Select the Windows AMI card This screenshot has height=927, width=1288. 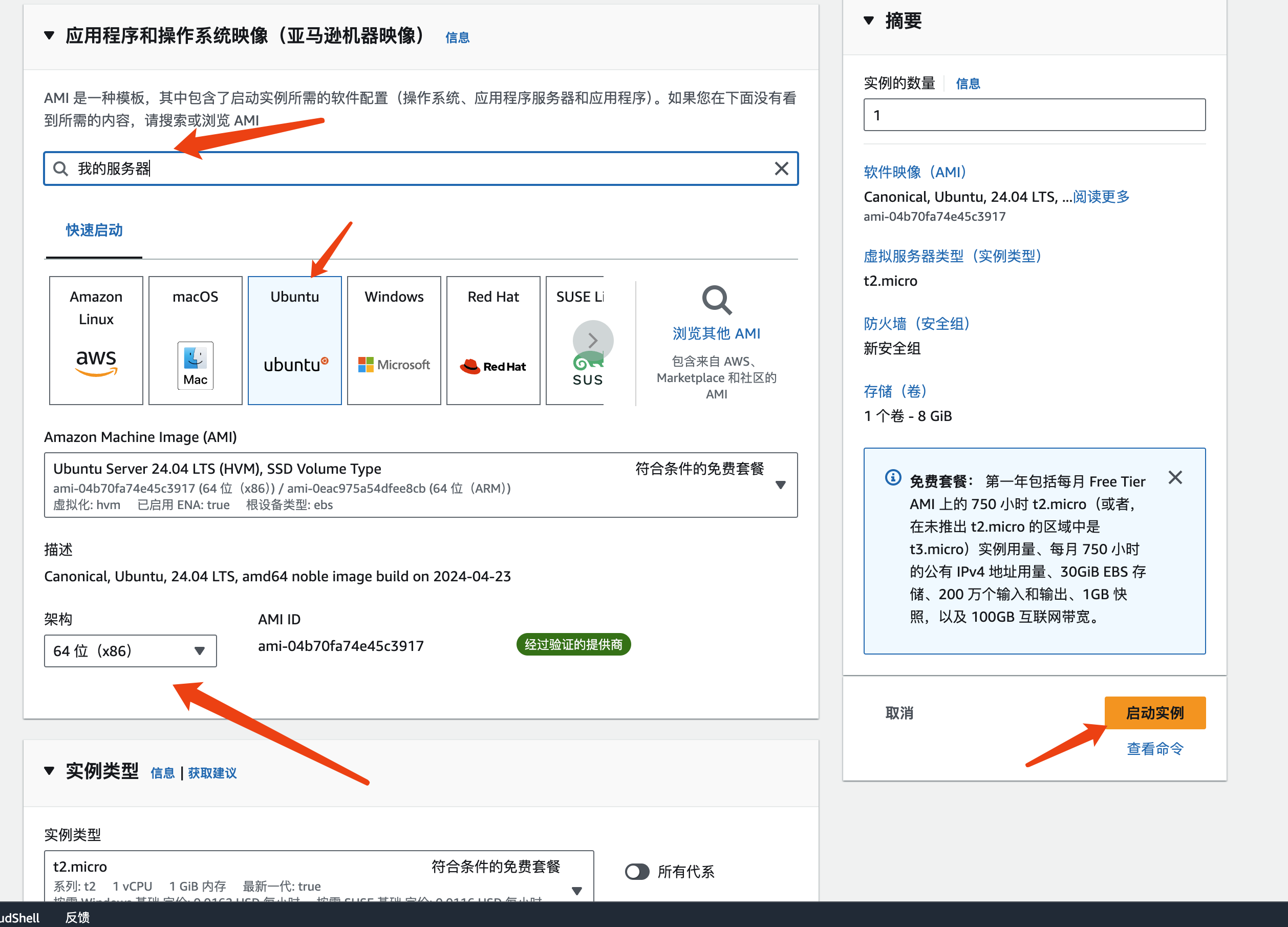394,340
